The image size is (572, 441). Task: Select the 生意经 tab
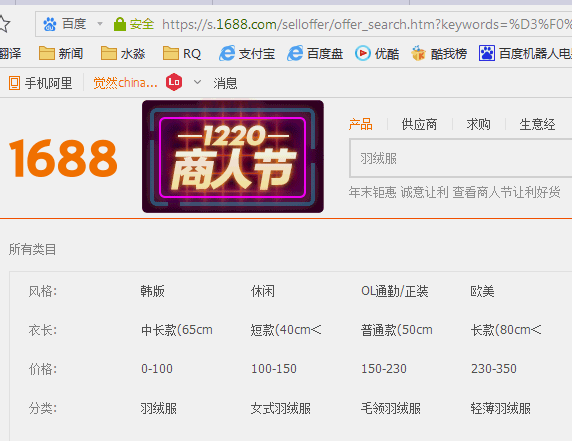point(537,125)
